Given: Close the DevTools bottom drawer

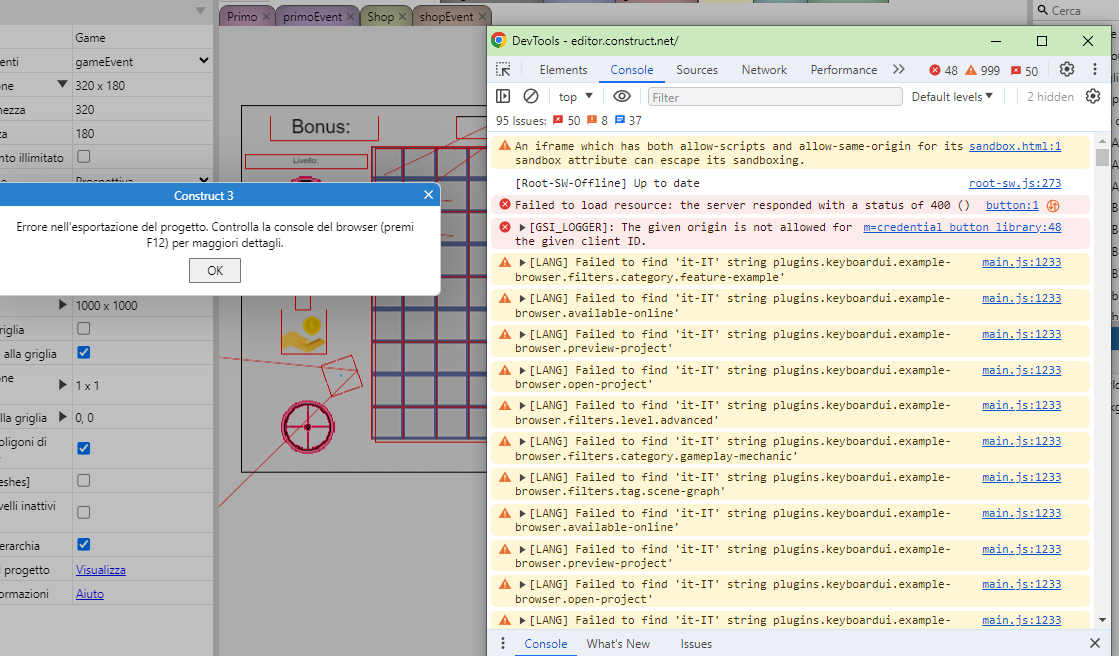Looking at the screenshot, I should tap(1095, 643).
